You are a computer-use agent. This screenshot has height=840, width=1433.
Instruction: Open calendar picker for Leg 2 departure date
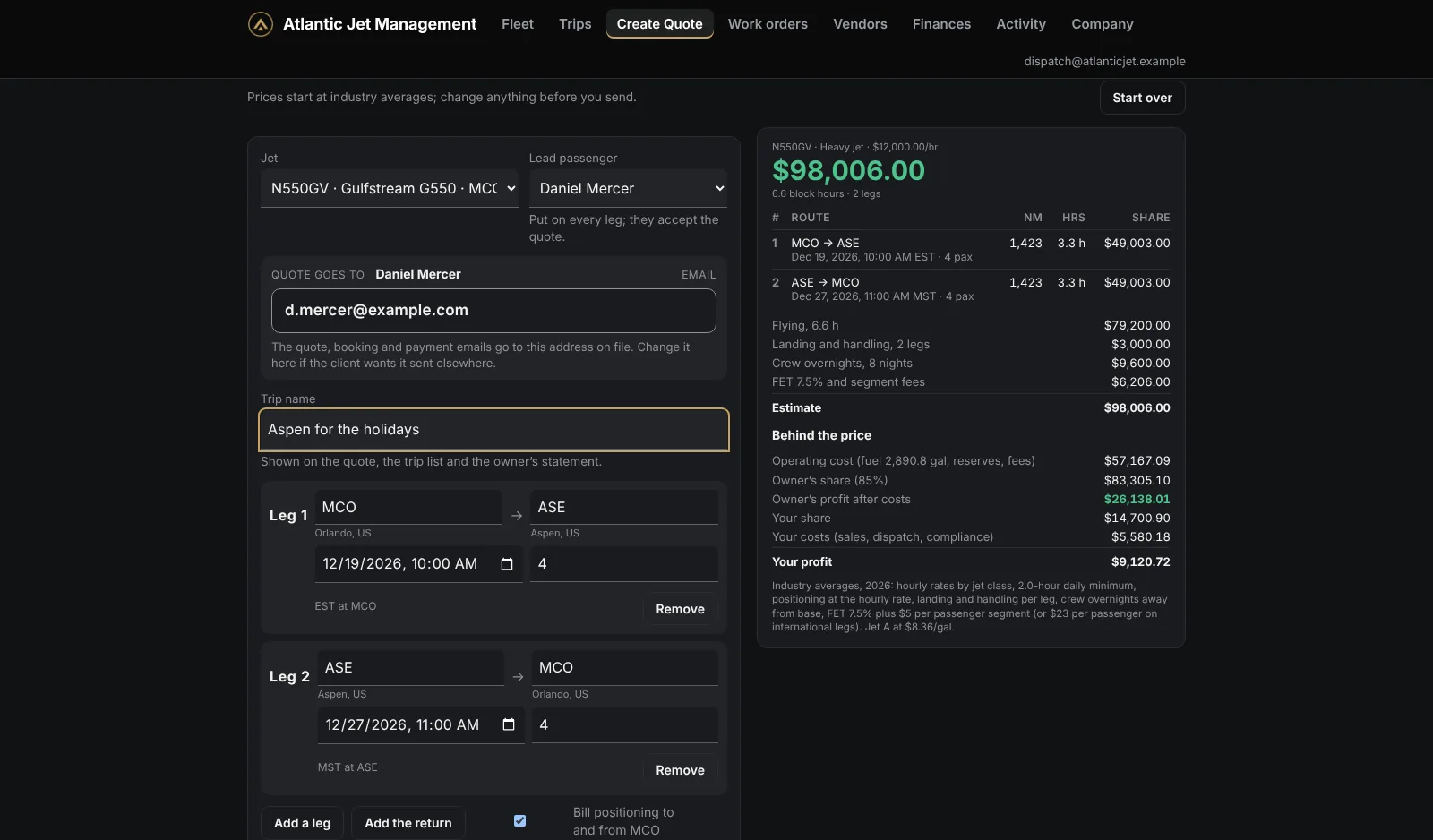point(509,724)
